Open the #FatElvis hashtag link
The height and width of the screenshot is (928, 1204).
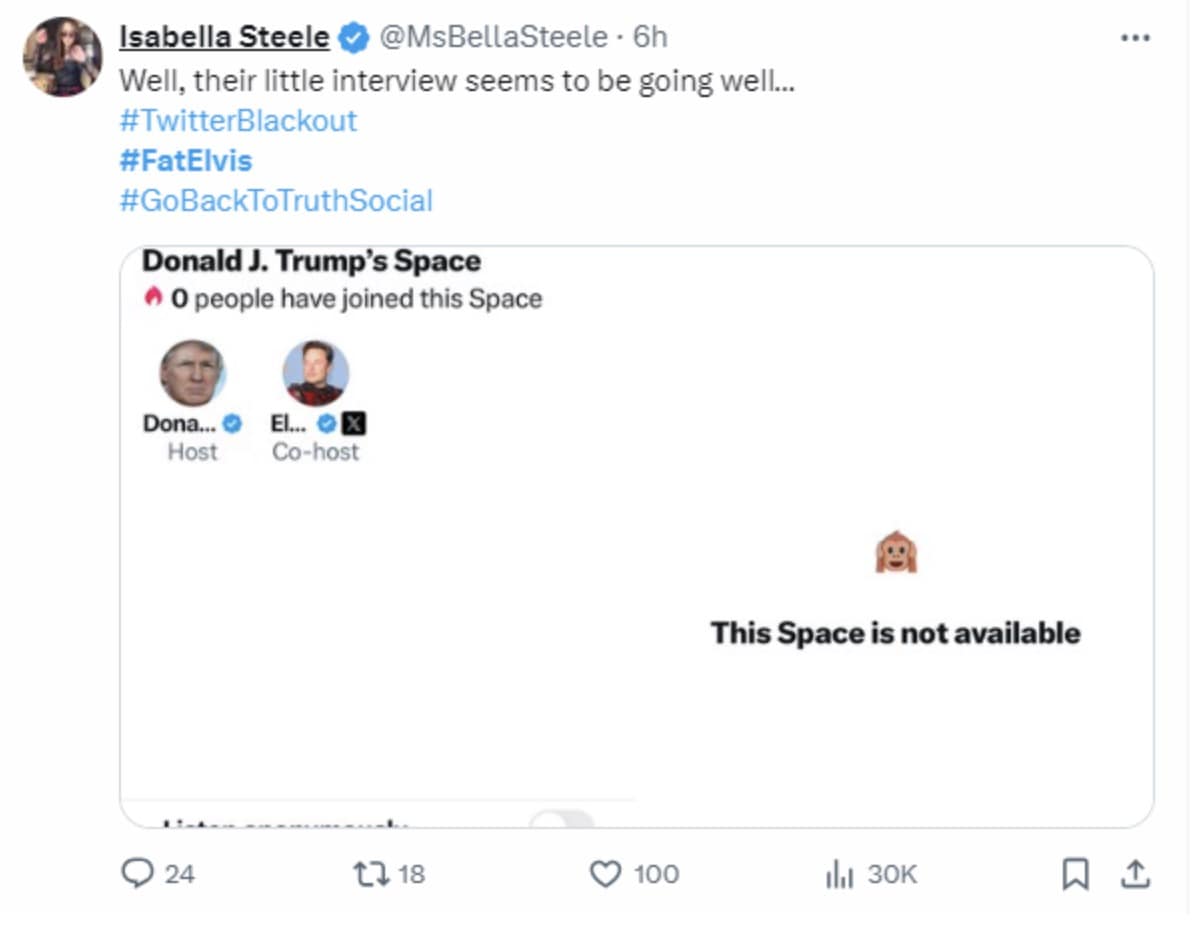click(x=186, y=161)
